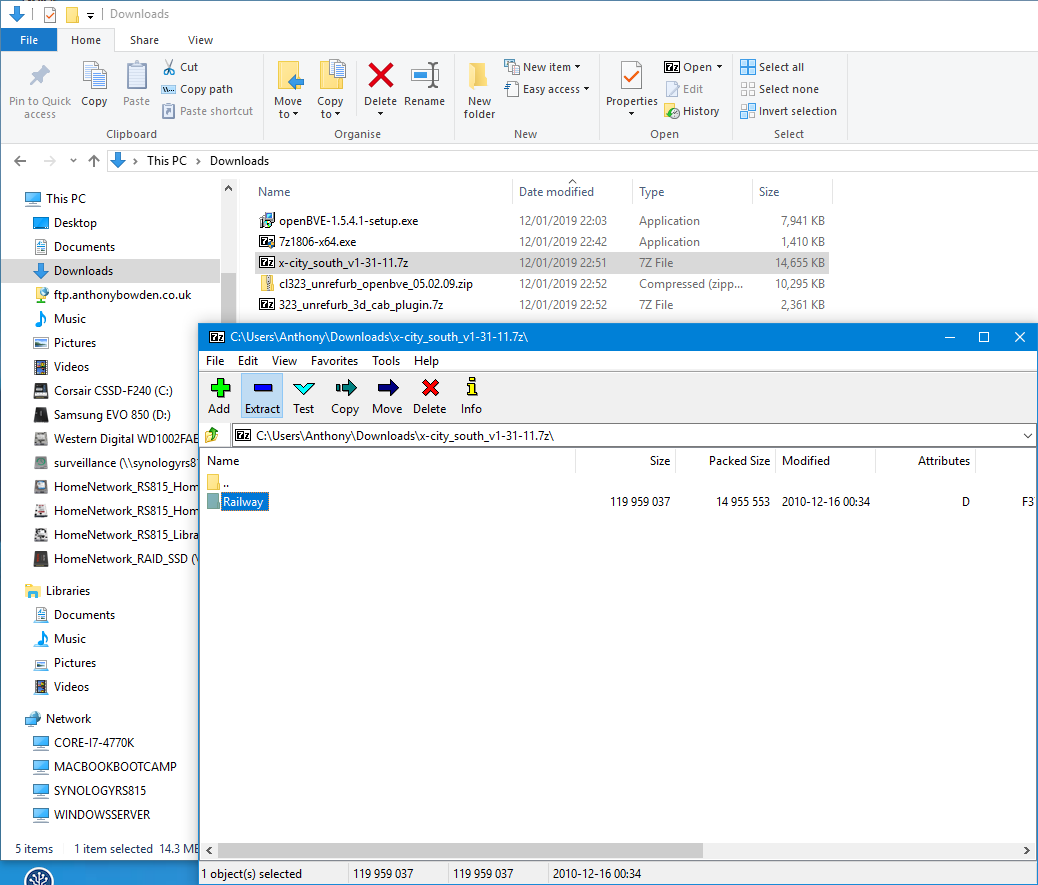Open the 7-Zip address bar dropdown
The height and width of the screenshot is (885, 1038).
1028,434
